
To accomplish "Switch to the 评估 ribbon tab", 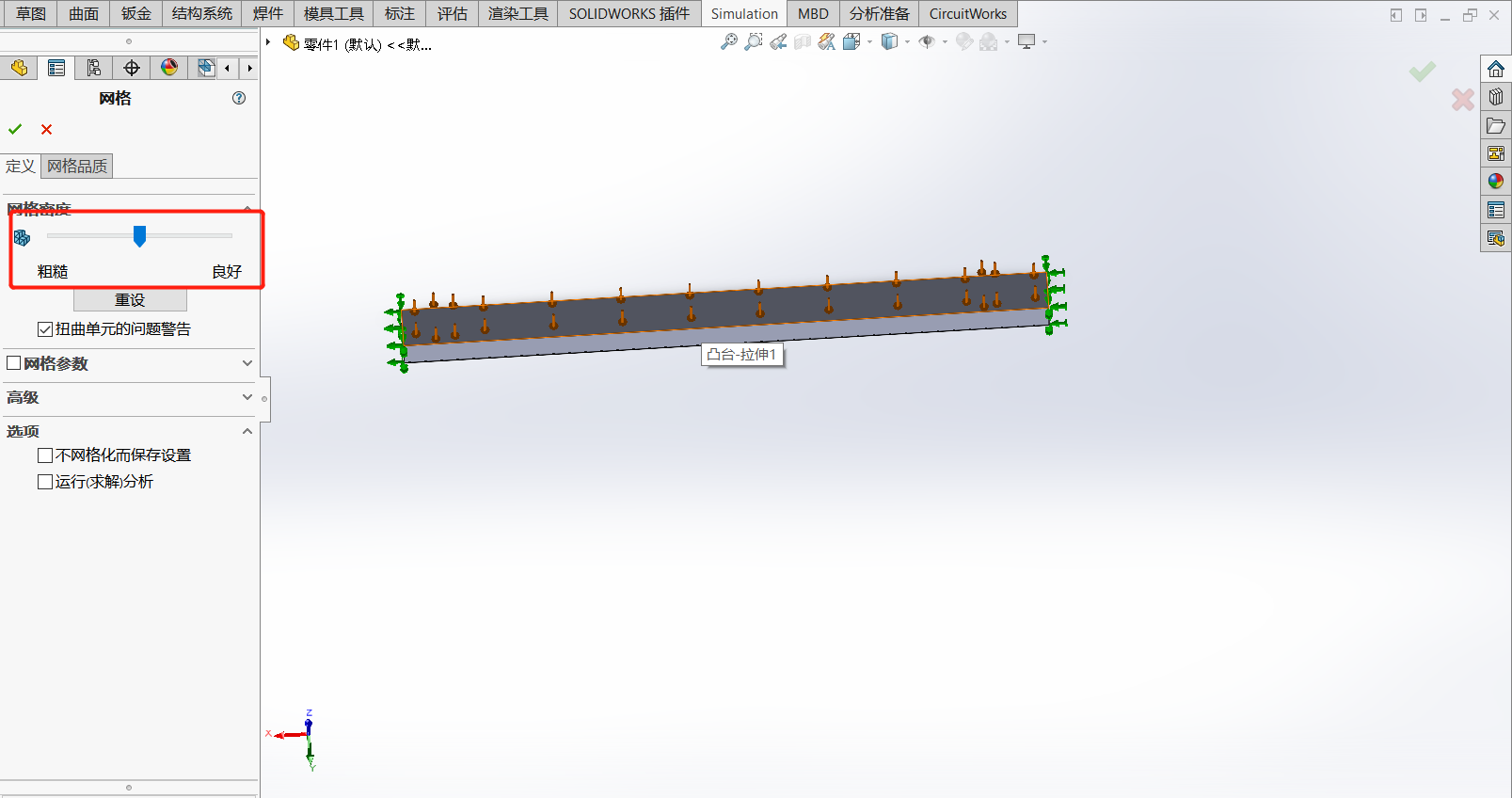I will [453, 13].
